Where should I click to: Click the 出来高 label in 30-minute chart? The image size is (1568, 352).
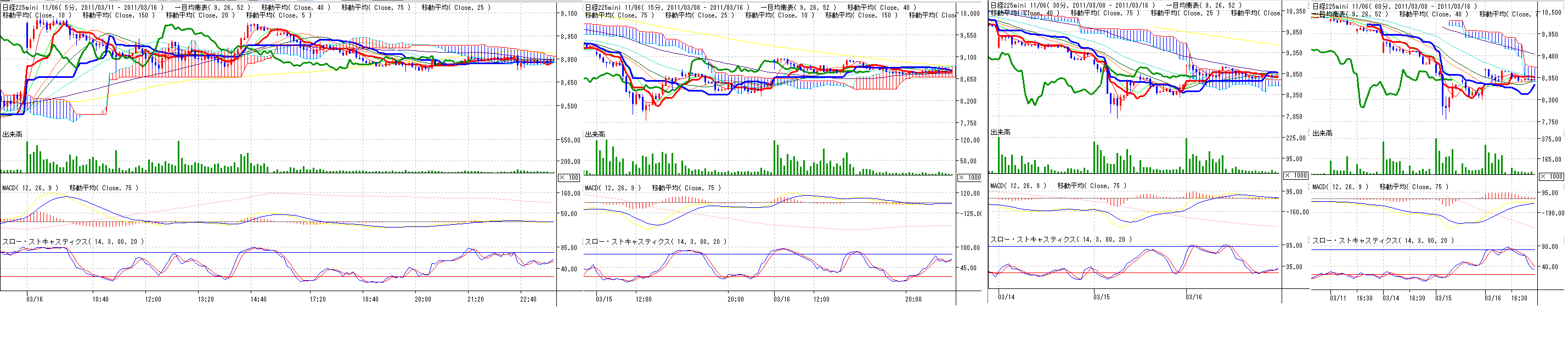coord(1001,132)
